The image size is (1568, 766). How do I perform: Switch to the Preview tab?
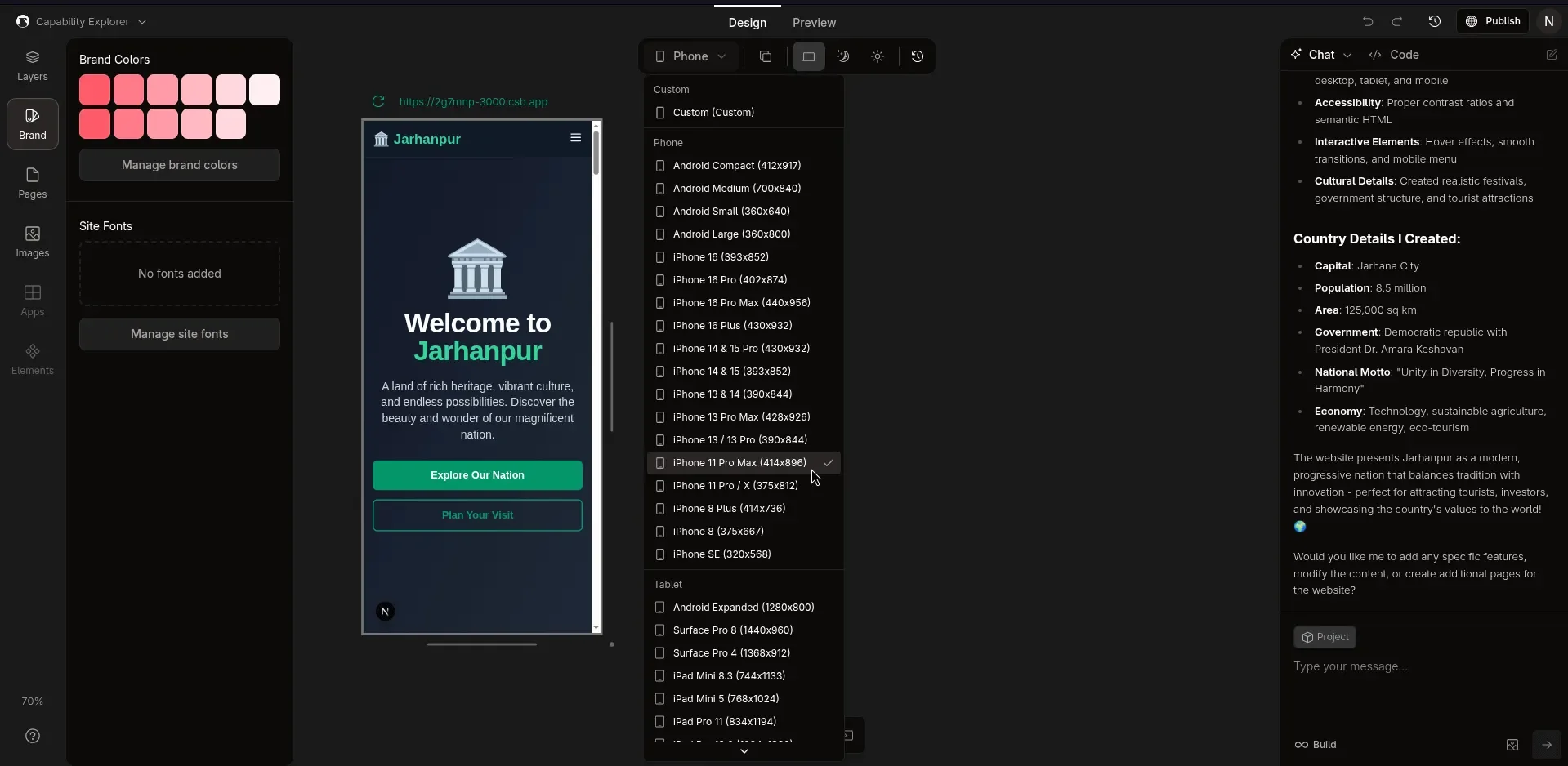(x=814, y=23)
